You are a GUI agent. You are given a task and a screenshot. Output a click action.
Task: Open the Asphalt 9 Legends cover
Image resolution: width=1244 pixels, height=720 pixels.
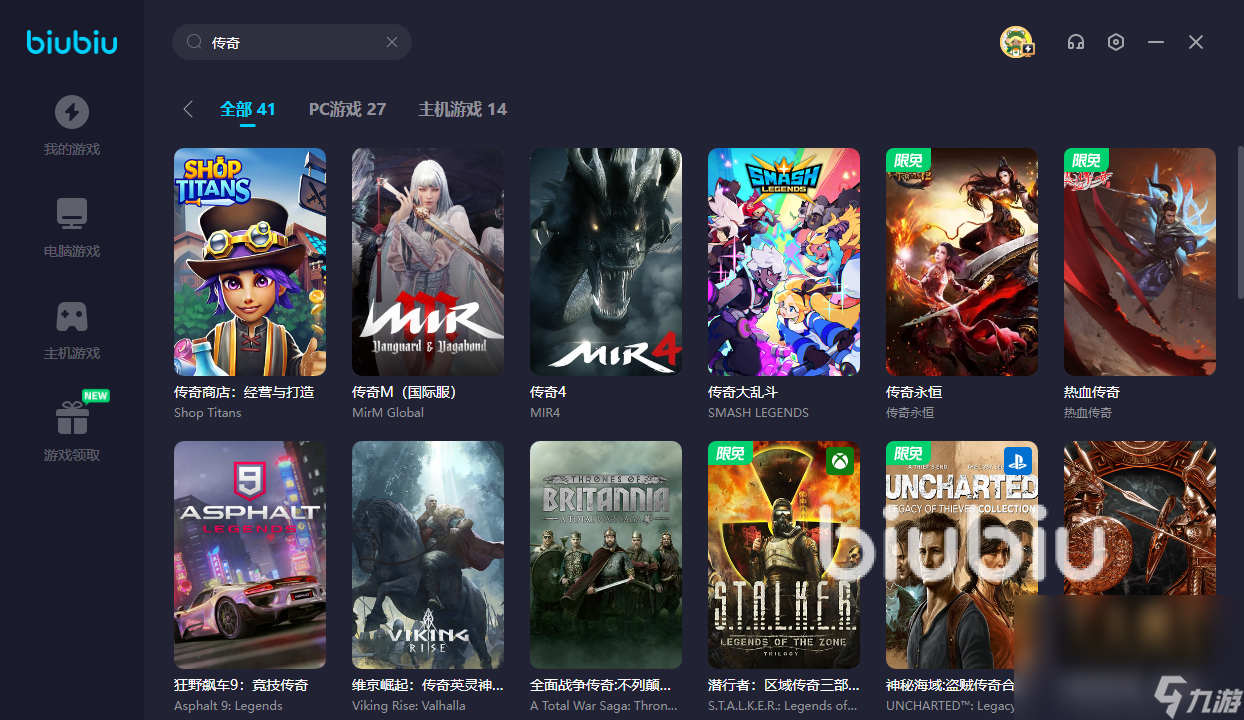pyautogui.click(x=250, y=555)
